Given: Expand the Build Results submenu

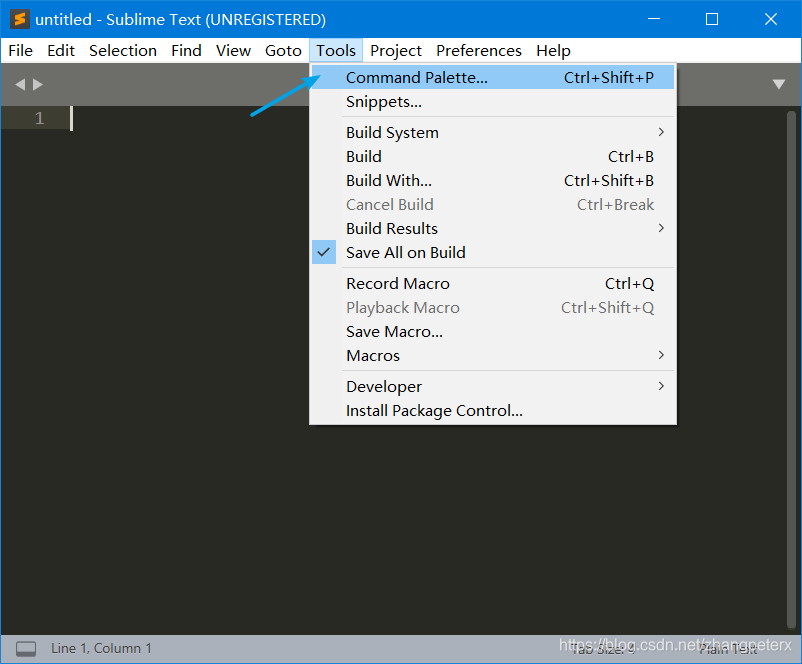Looking at the screenshot, I should coord(493,229).
